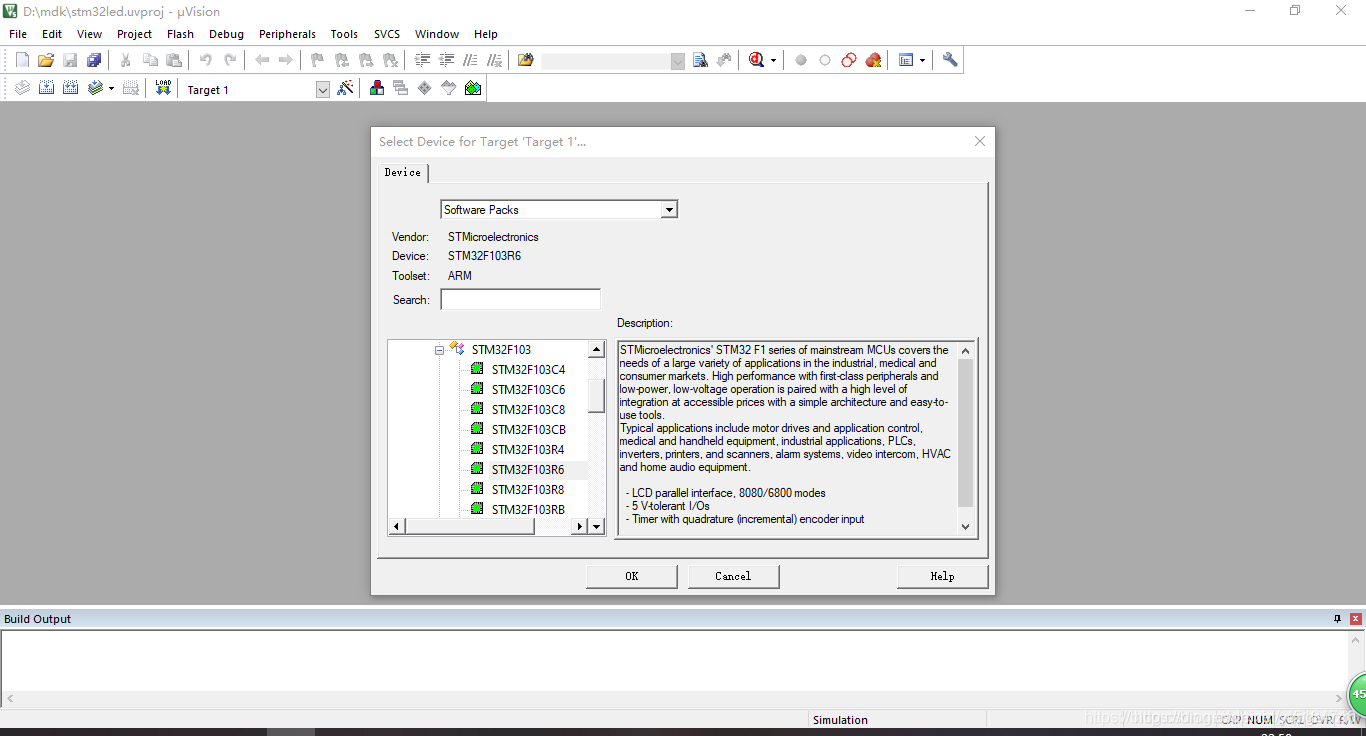
Task: Create a new file via toolbar
Action: tap(22, 60)
